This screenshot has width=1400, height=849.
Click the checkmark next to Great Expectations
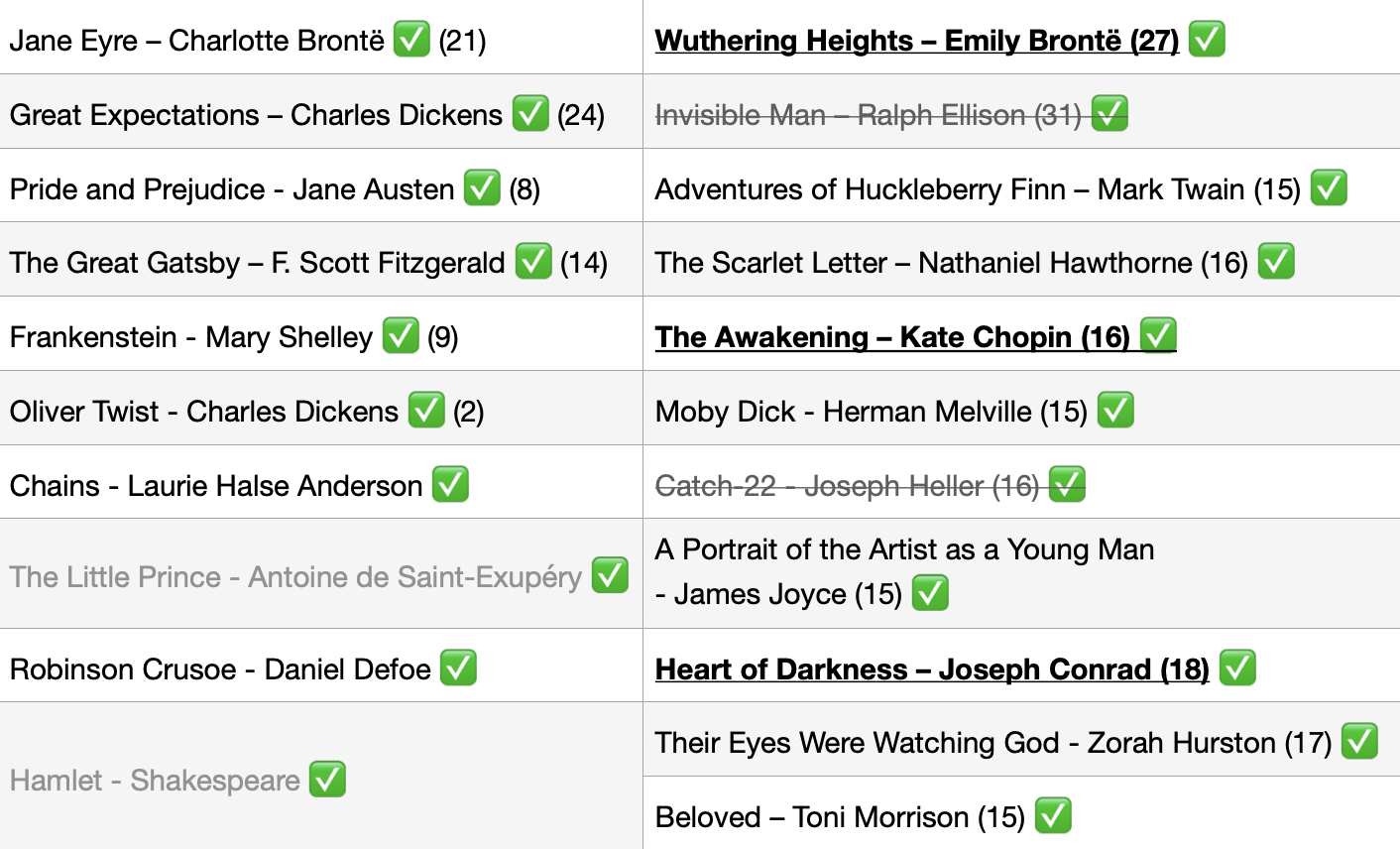coord(530,113)
